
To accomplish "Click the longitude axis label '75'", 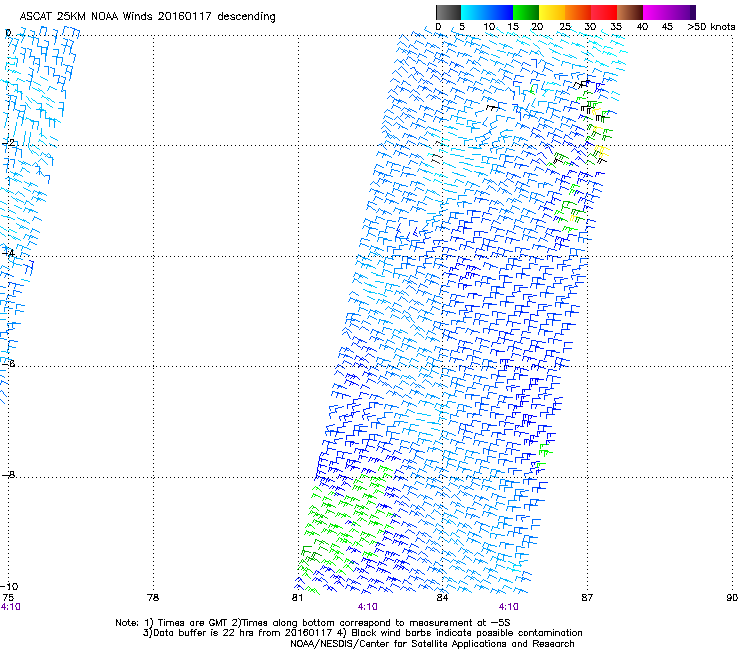I will [8, 597].
